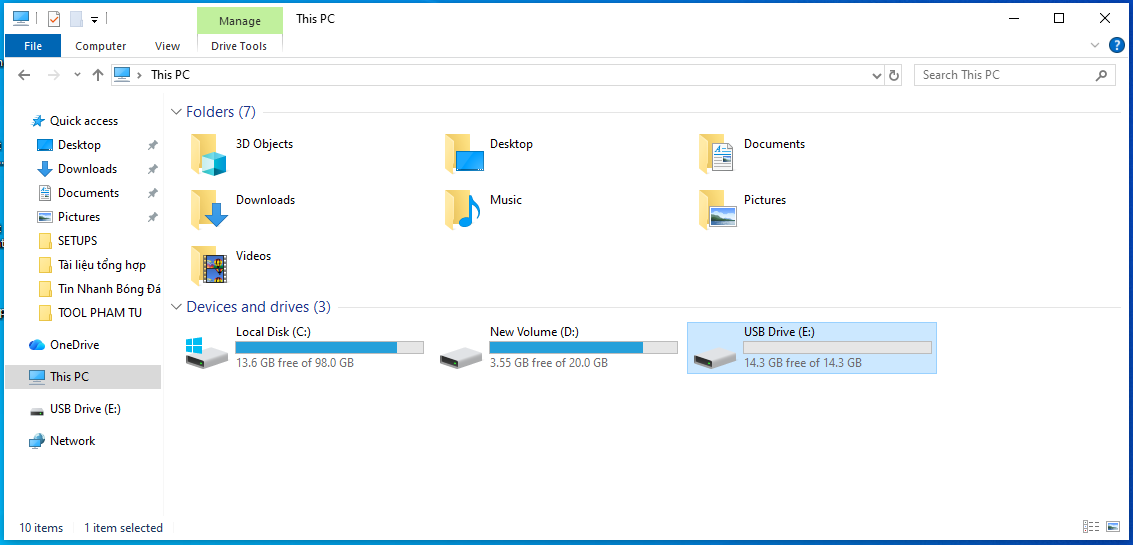
Task: Click the Search This PC field
Action: click(1003, 75)
